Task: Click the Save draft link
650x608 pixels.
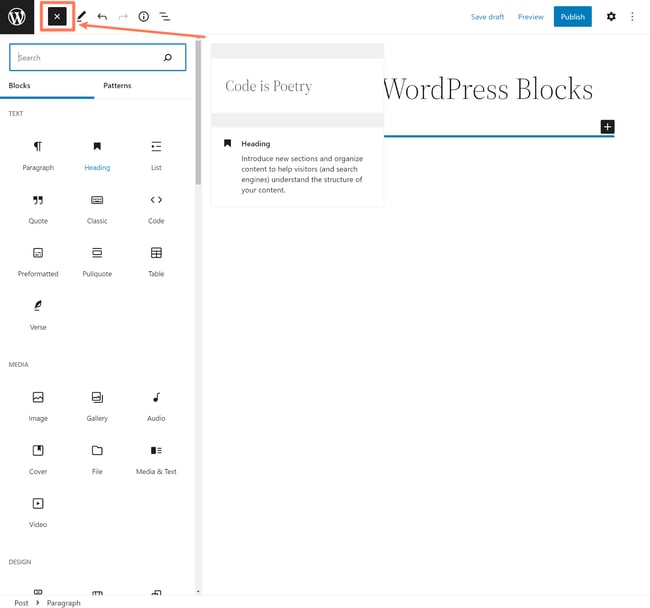Action: (x=488, y=17)
